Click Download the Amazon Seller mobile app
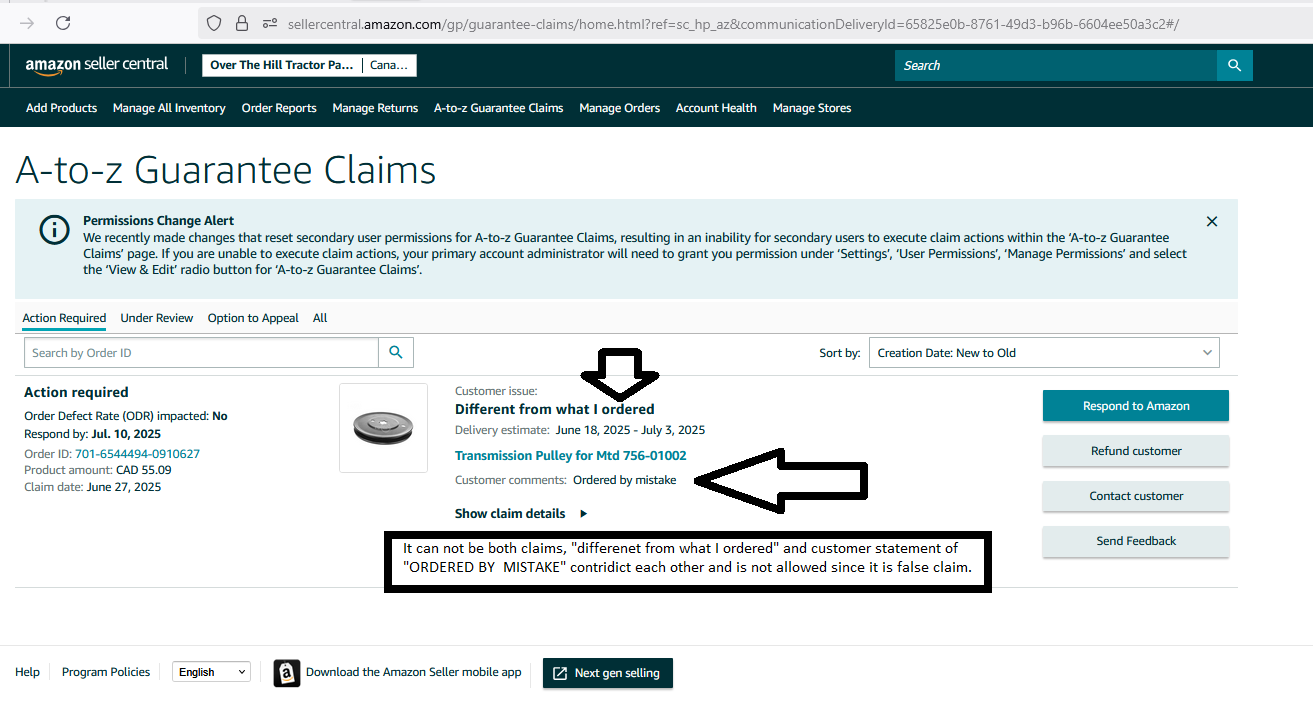 414,672
